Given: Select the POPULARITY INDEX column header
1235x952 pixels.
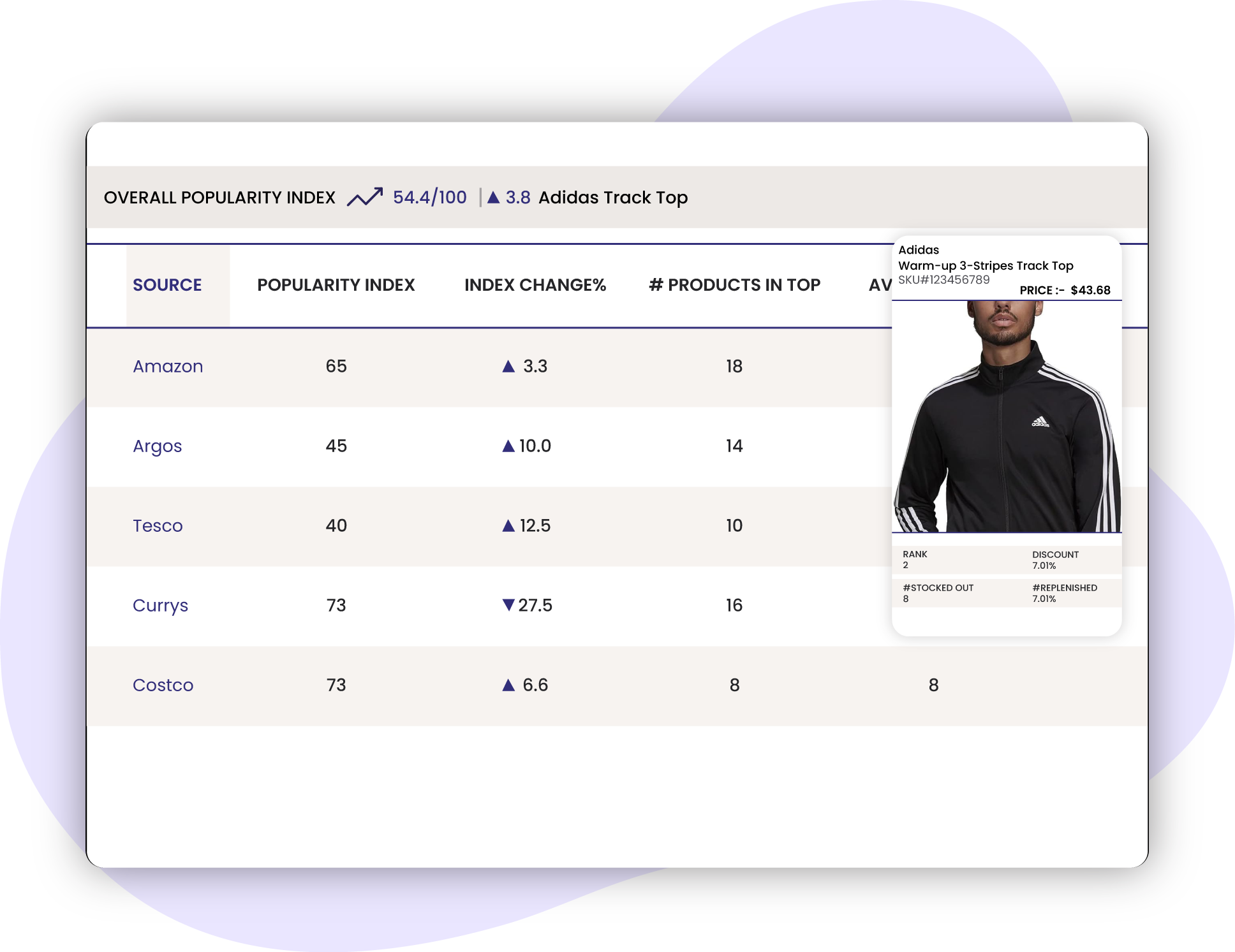Looking at the screenshot, I should pyautogui.click(x=336, y=285).
